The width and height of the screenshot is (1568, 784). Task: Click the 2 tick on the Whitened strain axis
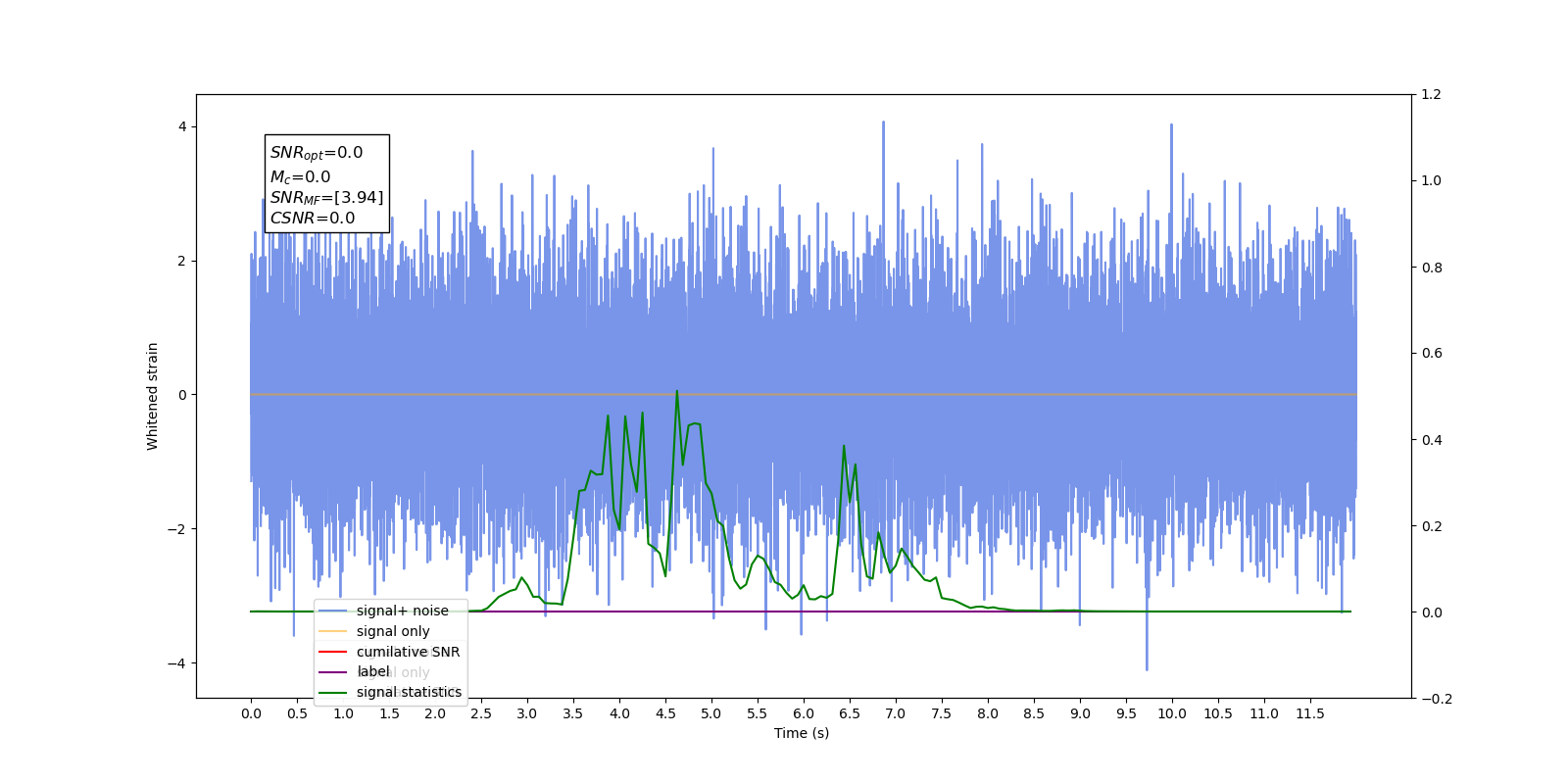click(x=182, y=262)
